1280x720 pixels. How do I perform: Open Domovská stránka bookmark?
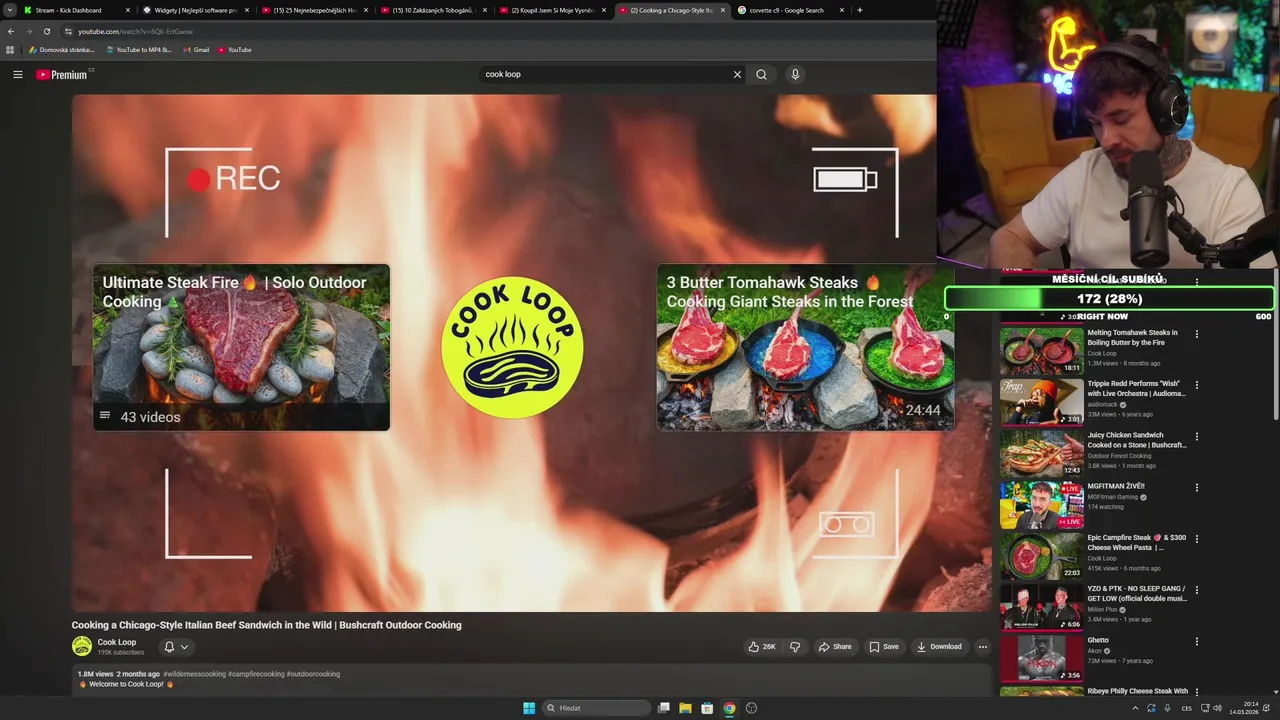[61, 50]
